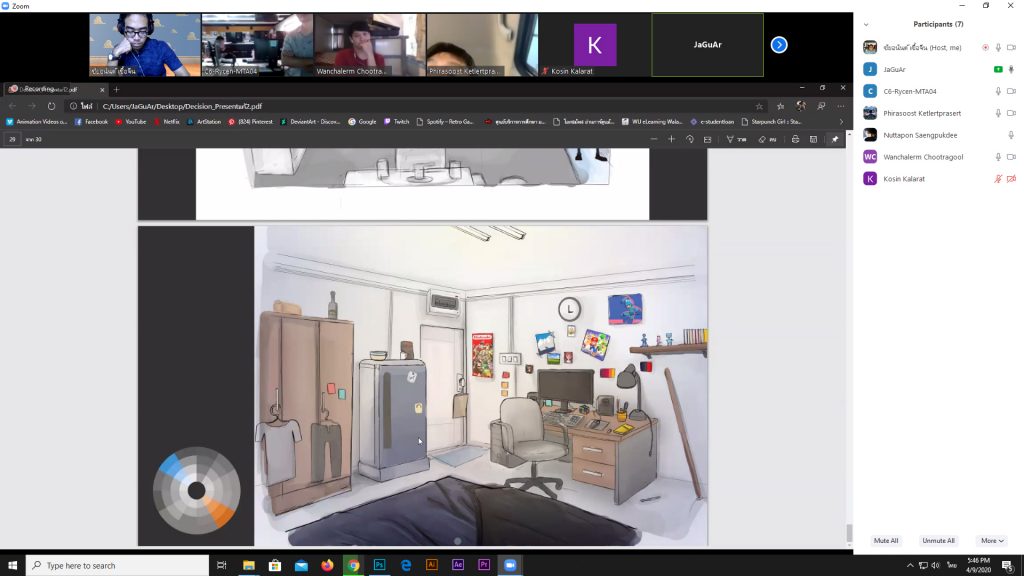Click the next video thumbnails arrow

pyautogui.click(x=779, y=45)
